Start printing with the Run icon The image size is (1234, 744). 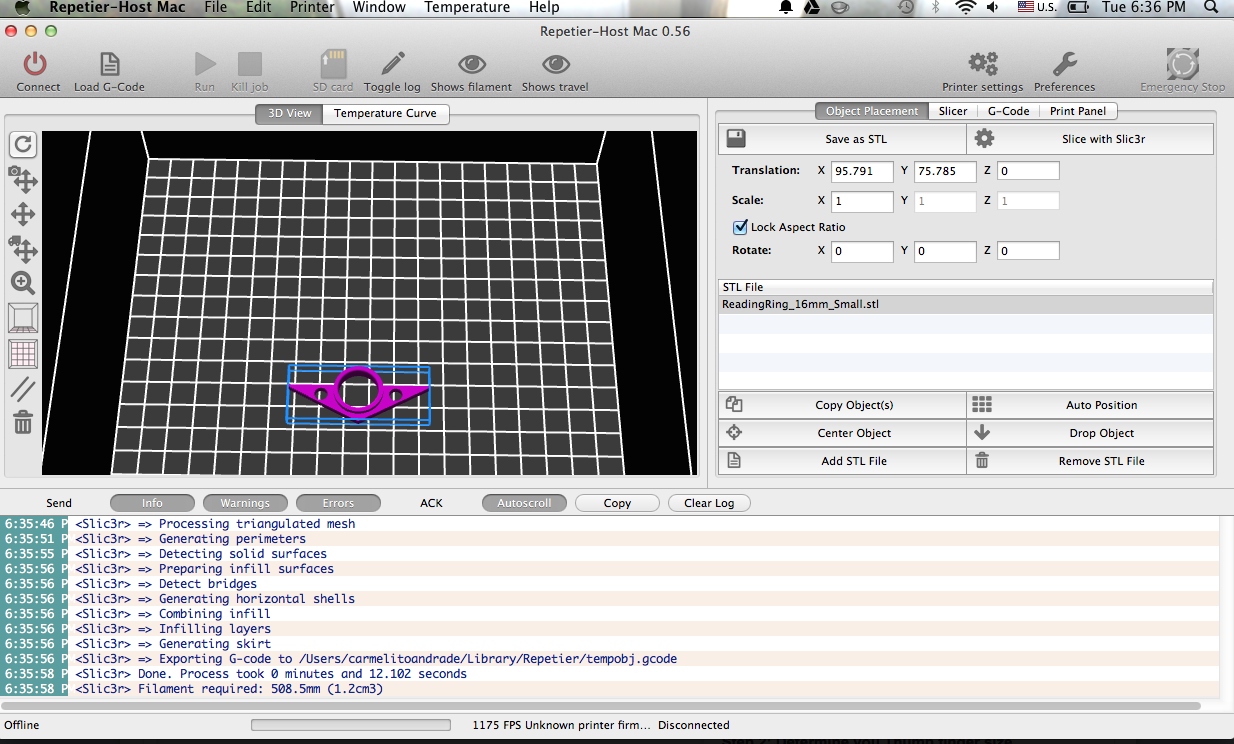click(205, 65)
